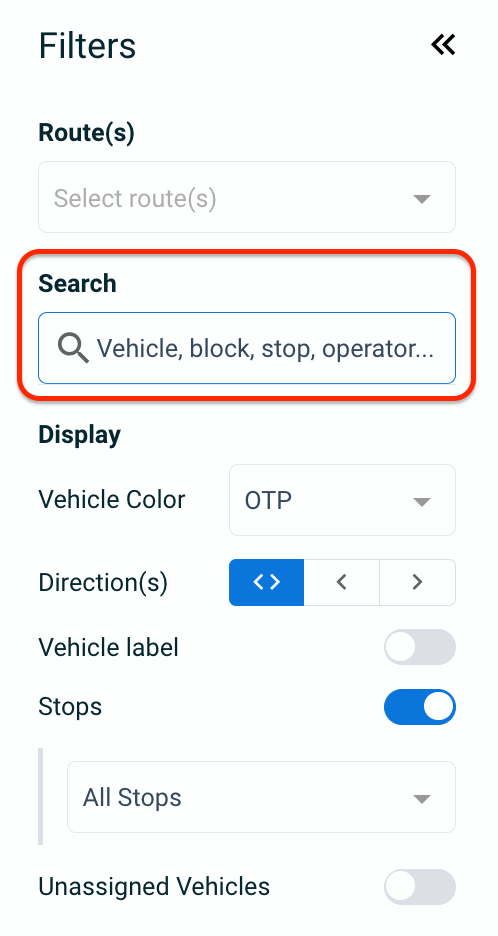Enable Unassigned Vehicles switch
The image size is (498, 936).
tap(420, 887)
